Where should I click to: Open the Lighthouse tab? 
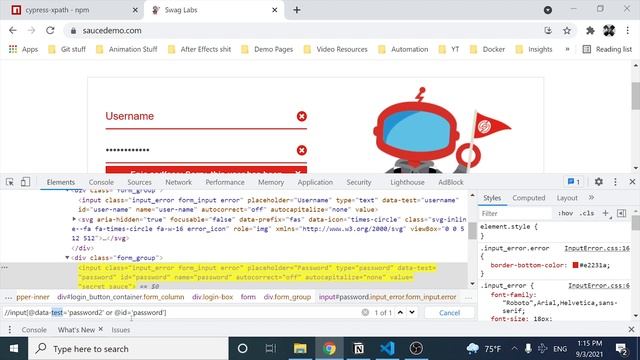click(x=407, y=182)
